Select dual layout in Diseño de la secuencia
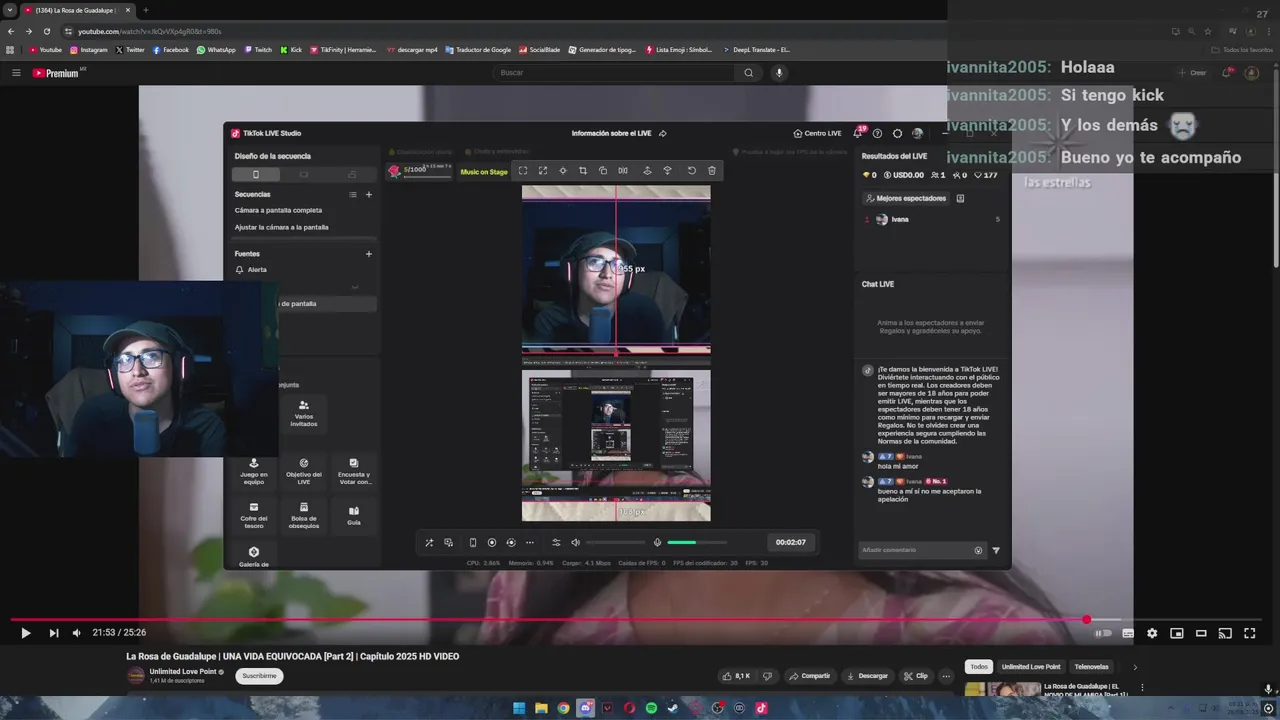 coord(352,174)
